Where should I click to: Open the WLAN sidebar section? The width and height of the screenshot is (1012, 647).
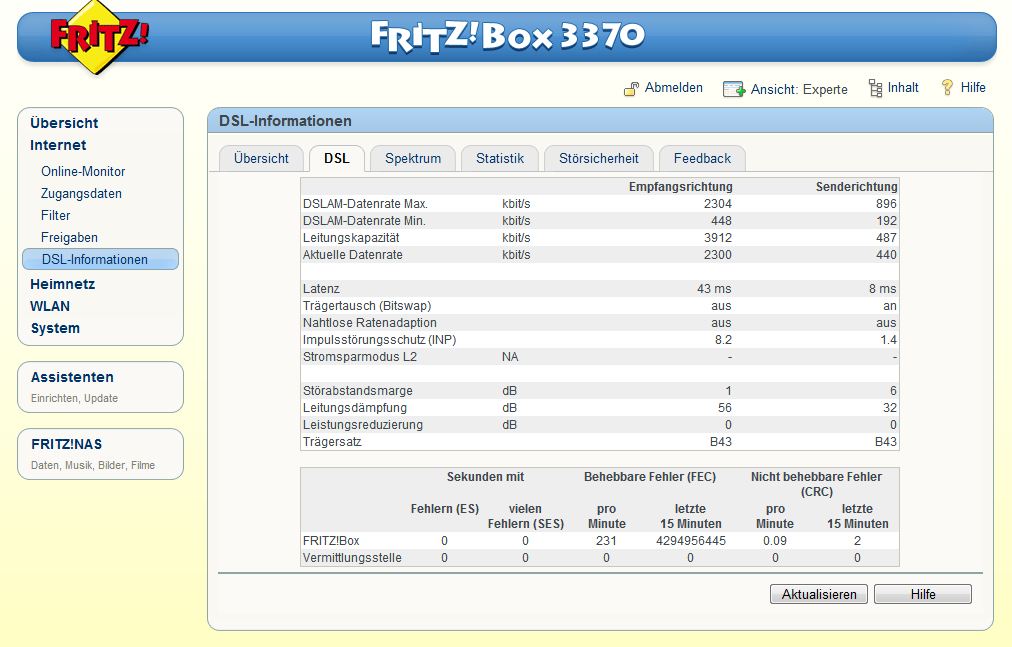coord(50,306)
